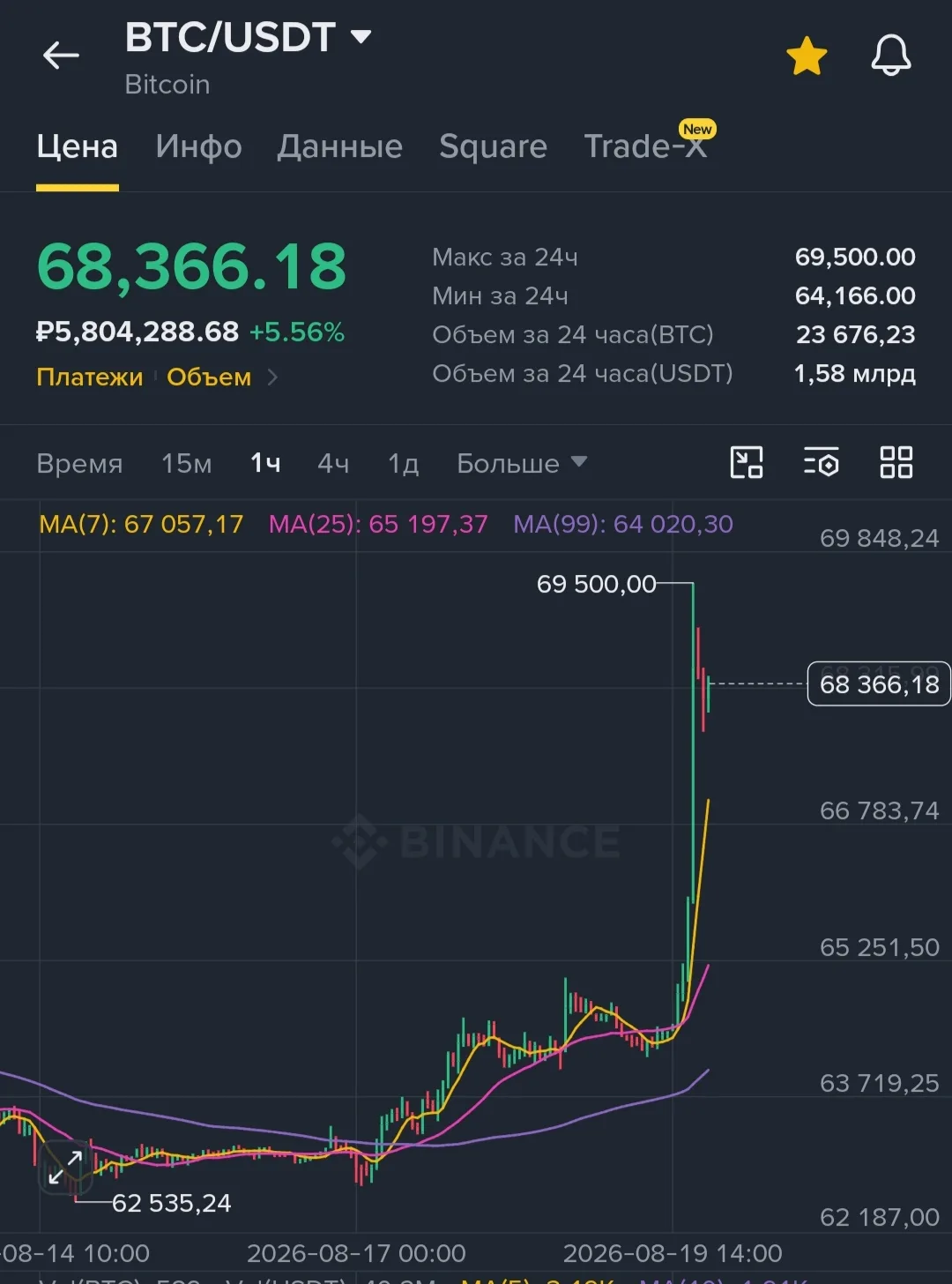
Task: Tap the 2026-08-19 14:00 time axis label
Action: point(673,1254)
